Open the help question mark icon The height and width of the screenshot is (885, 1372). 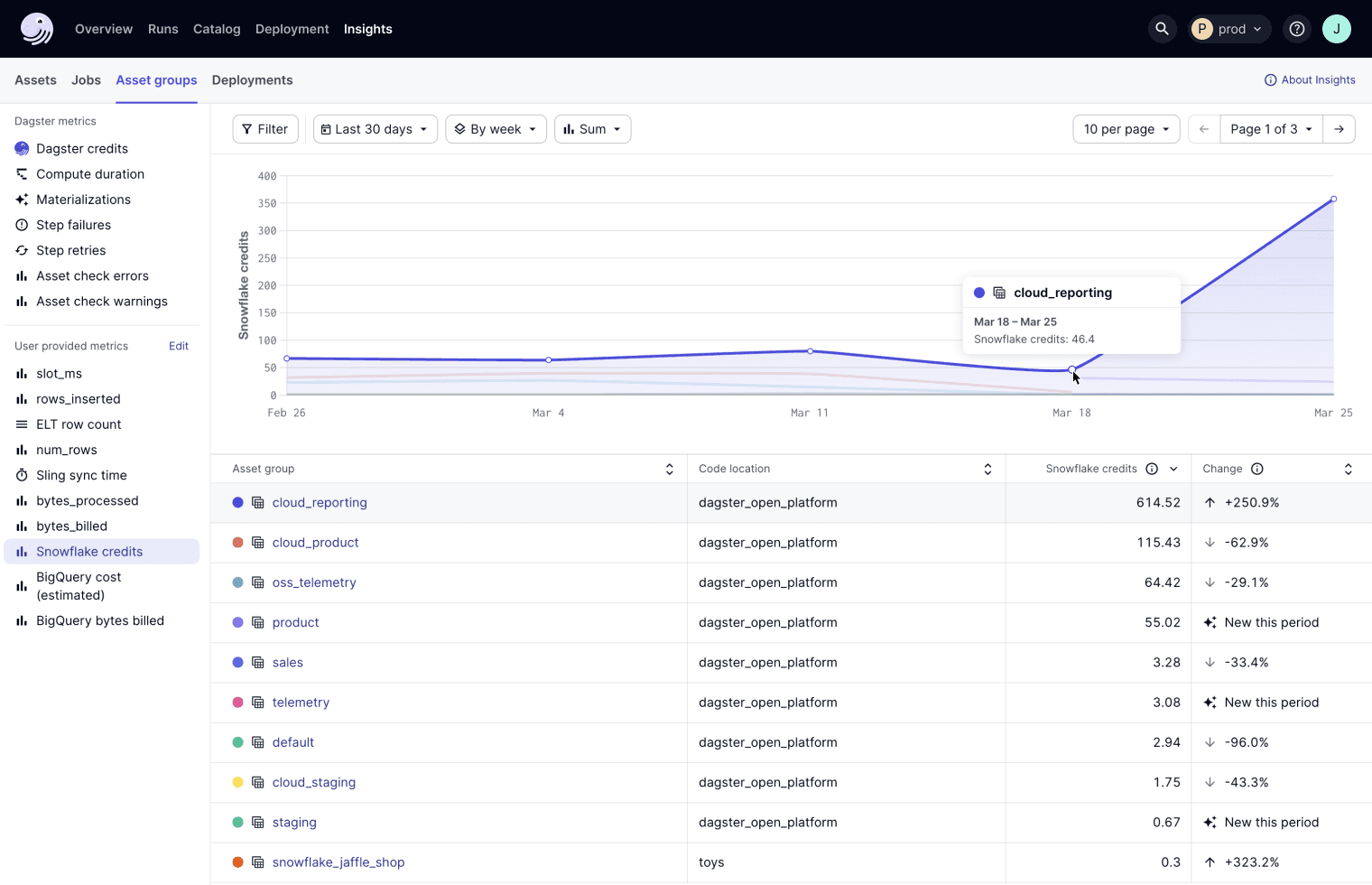pos(1297,29)
